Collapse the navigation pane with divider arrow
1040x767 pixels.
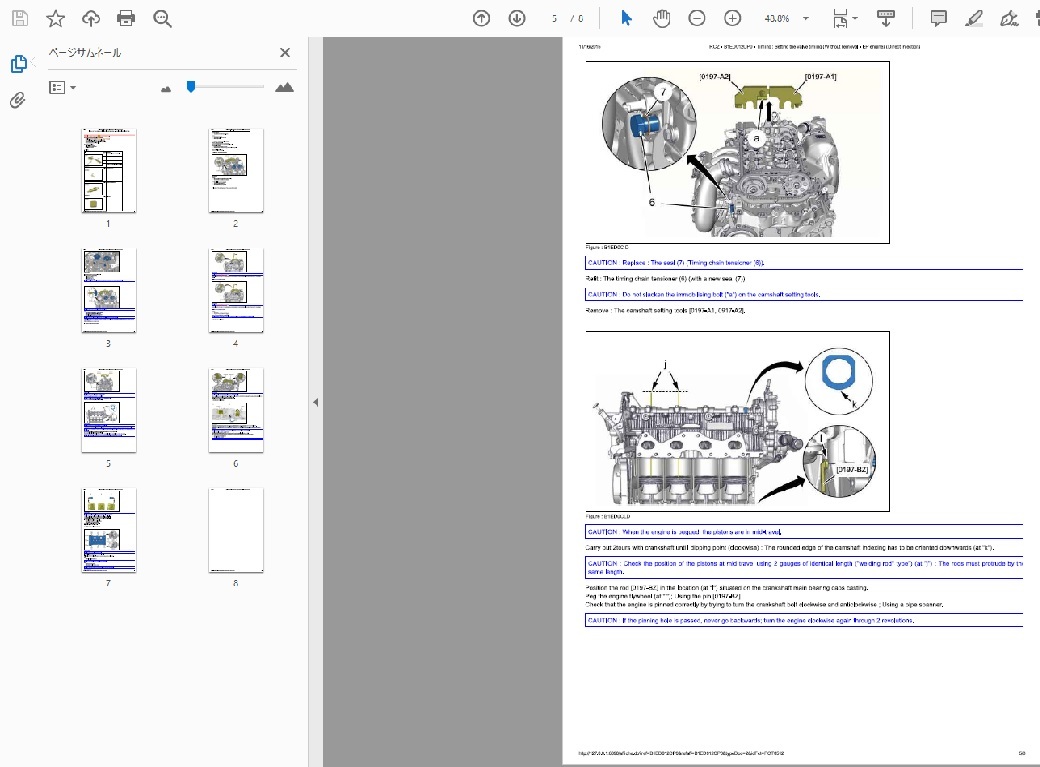click(316, 402)
